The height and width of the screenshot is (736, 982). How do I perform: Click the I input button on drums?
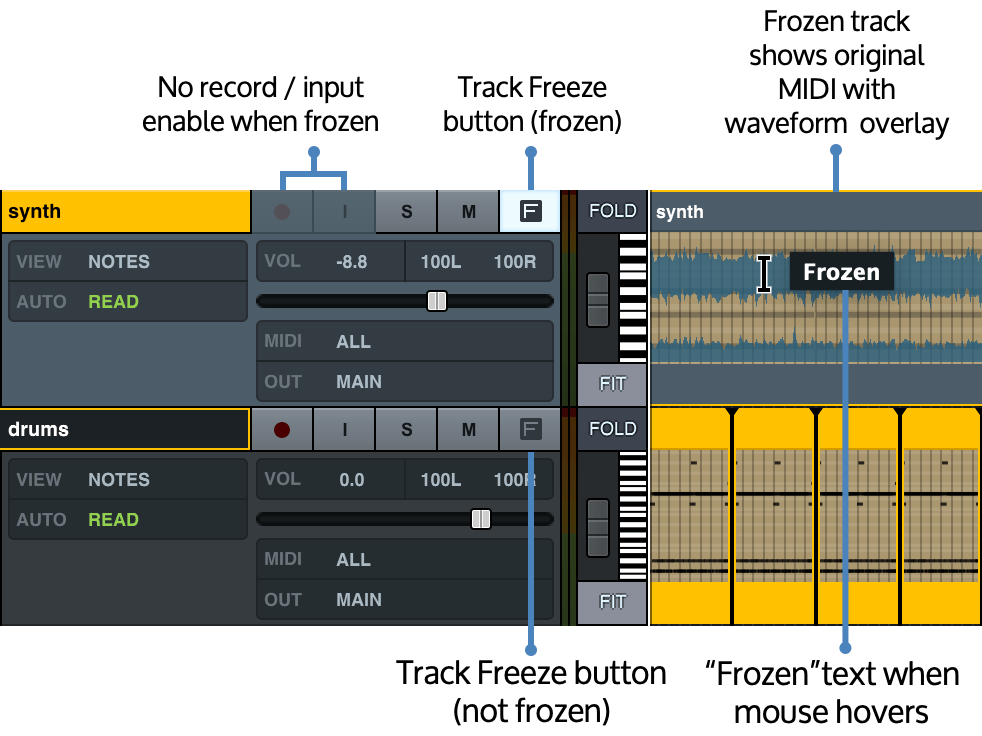pos(344,429)
